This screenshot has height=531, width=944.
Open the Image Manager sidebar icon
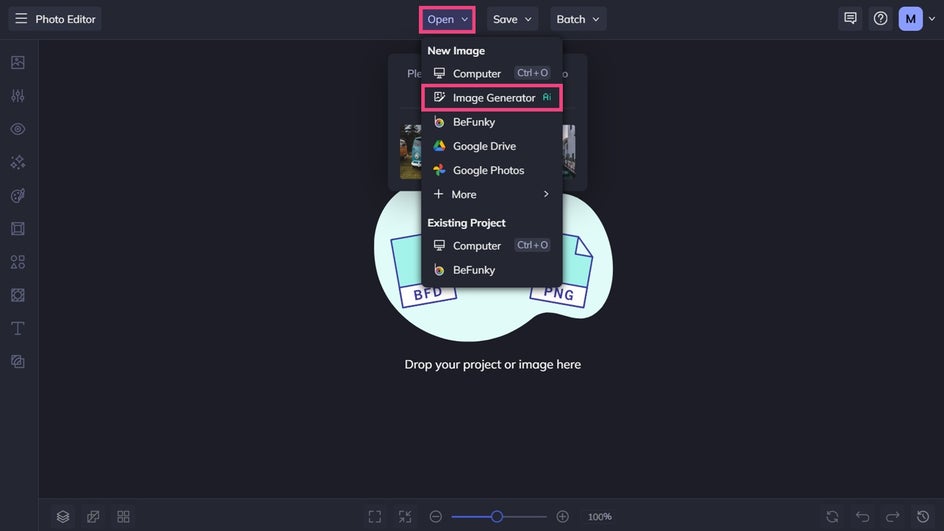pyautogui.click(x=18, y=62)
